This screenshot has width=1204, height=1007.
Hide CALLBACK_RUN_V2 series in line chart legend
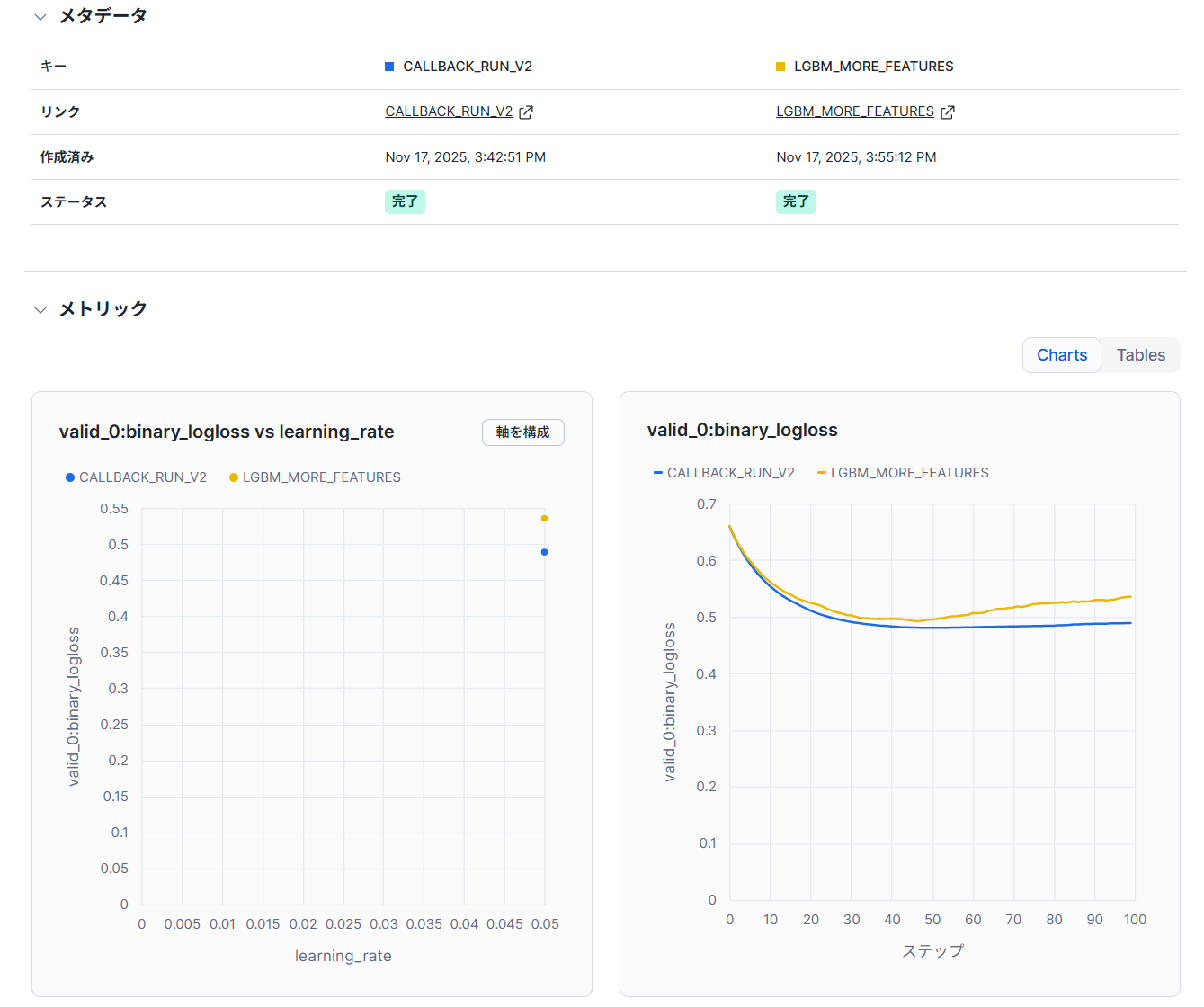point(724,473)
